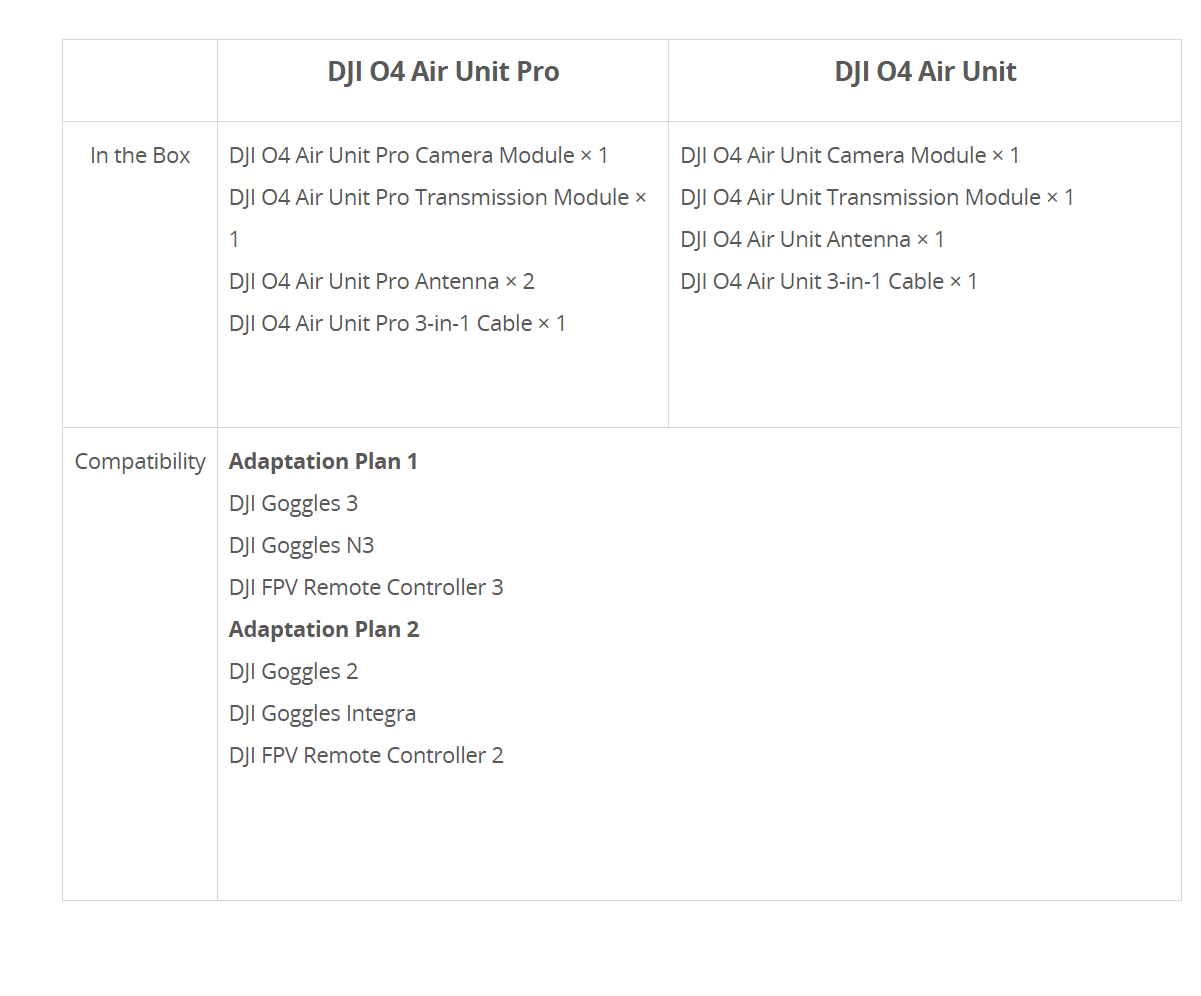The width and height of the screenshot is (1201, 996).
Task: Click DJI FPV Remote Controller 2 text
Action: point(366,756)
